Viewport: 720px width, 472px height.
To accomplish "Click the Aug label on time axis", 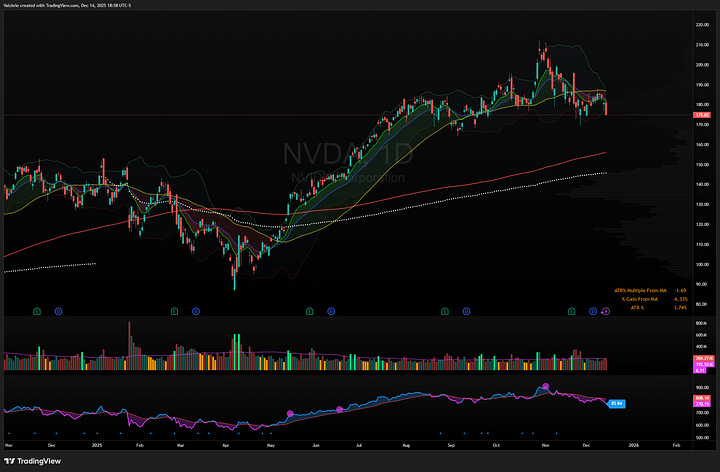I will coord(406,445).
